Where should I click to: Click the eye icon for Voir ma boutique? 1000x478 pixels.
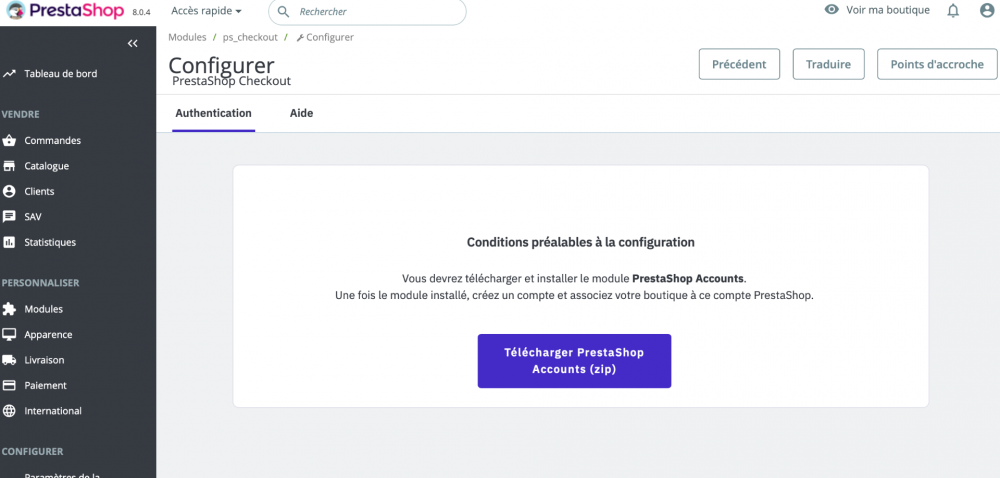[831, 10]
